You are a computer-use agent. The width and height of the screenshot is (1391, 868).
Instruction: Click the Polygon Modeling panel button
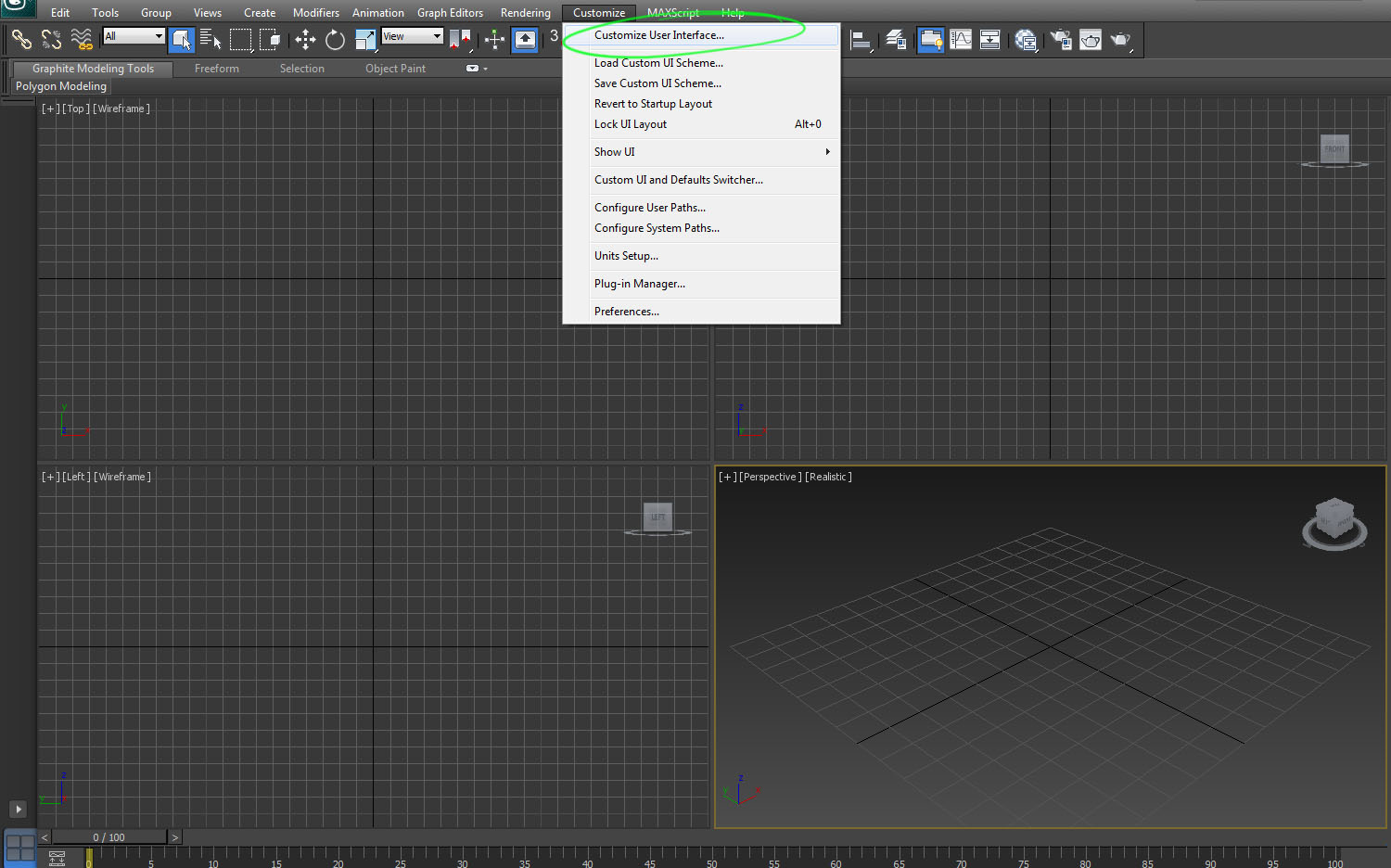pyautogui.click(x=61, y=86)
